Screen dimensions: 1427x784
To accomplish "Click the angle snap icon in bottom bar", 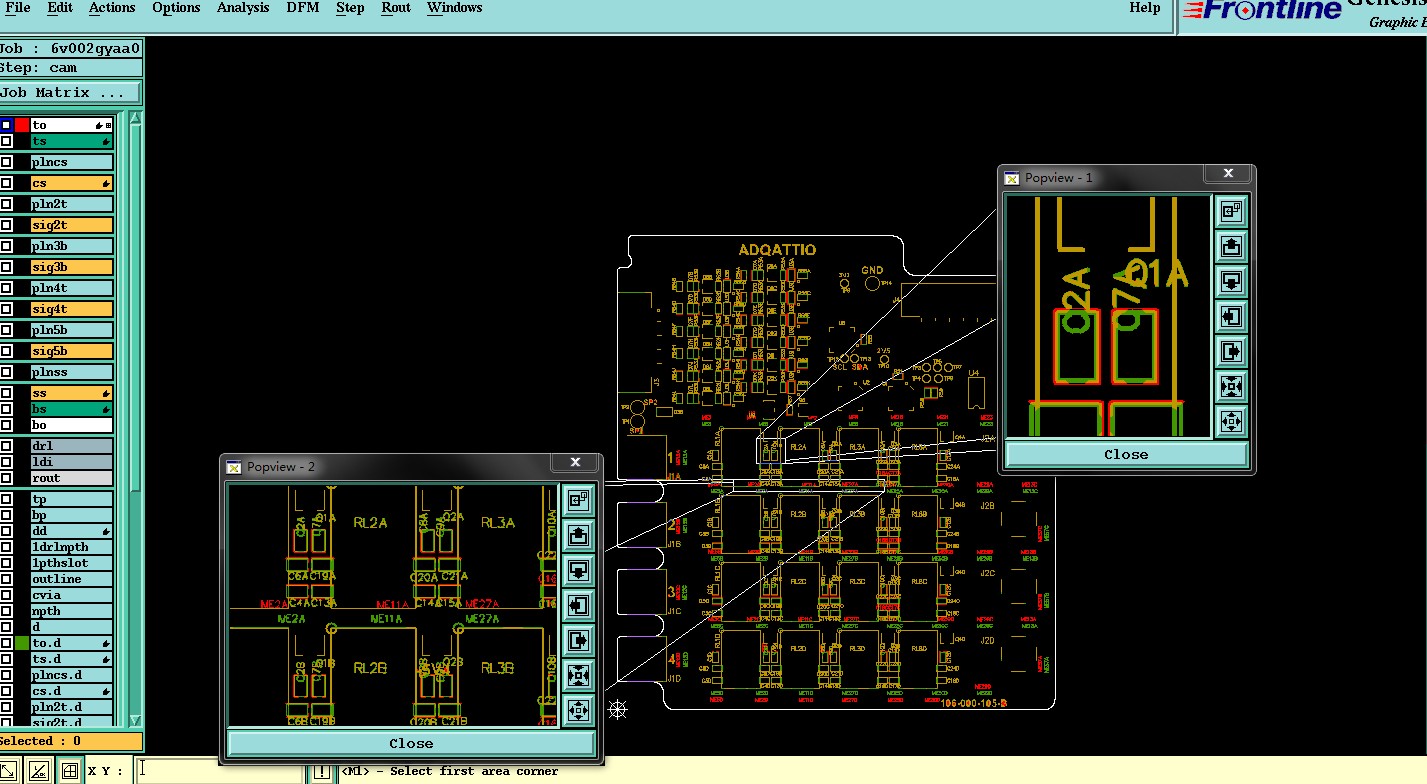I will click(x=38, y=771).
